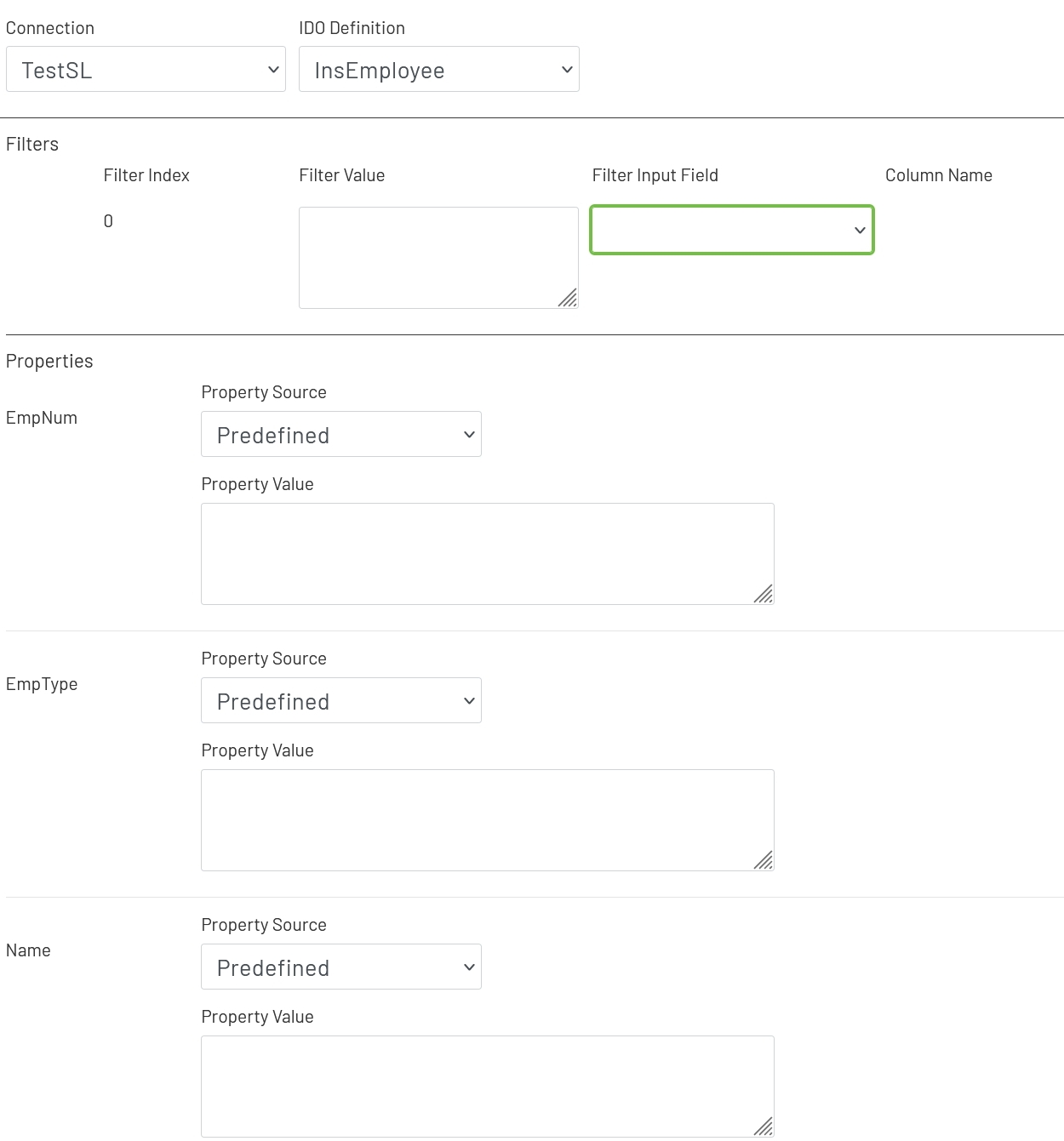The height and width of the screenshot is (1141, 1064).
Task: Click the Column Name header
Action: point(938,175)
